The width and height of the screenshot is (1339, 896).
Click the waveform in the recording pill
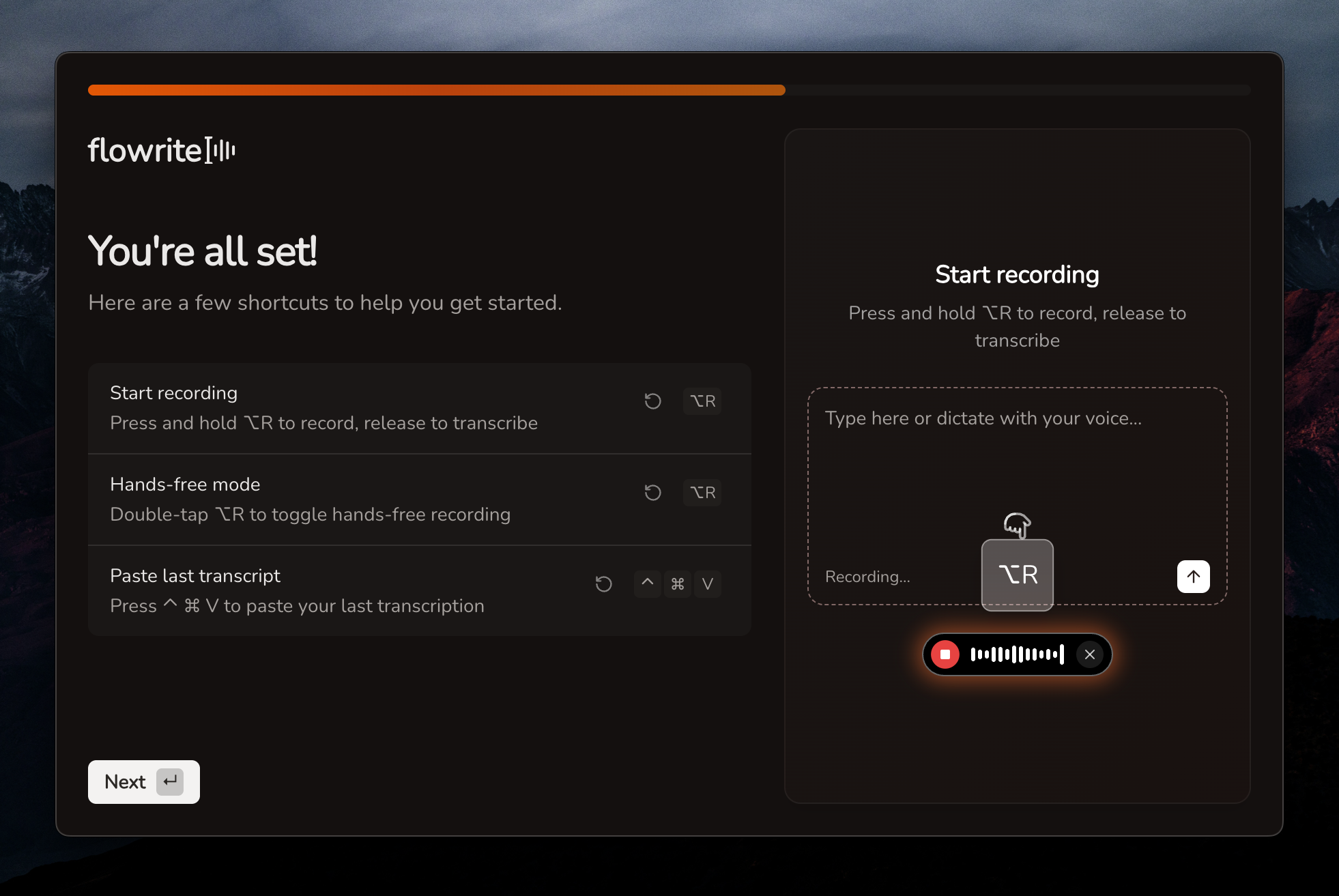tap(1017, 654)
